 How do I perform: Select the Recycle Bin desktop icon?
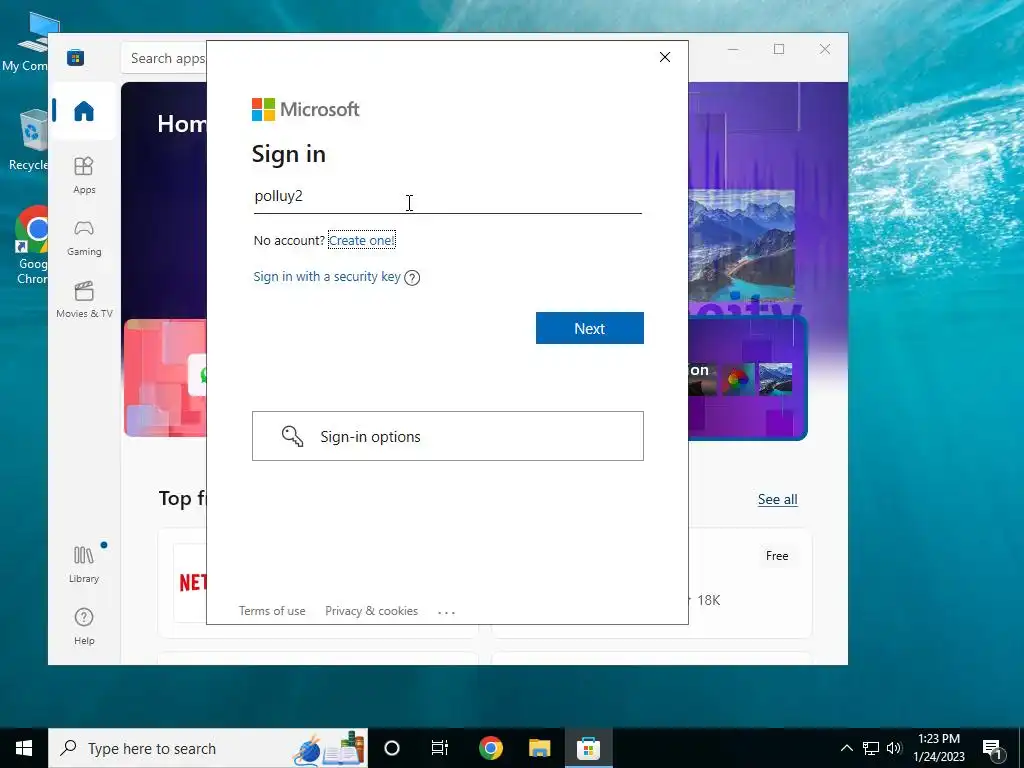29,140
